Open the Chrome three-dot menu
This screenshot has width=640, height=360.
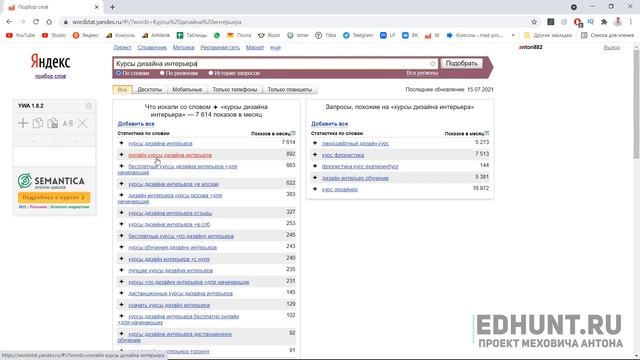pos(631,22)
